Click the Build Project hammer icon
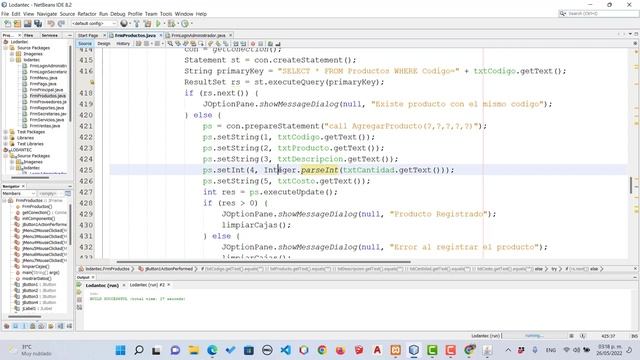Viewport: 640px width, 360px height. click(x=137, y=24)
